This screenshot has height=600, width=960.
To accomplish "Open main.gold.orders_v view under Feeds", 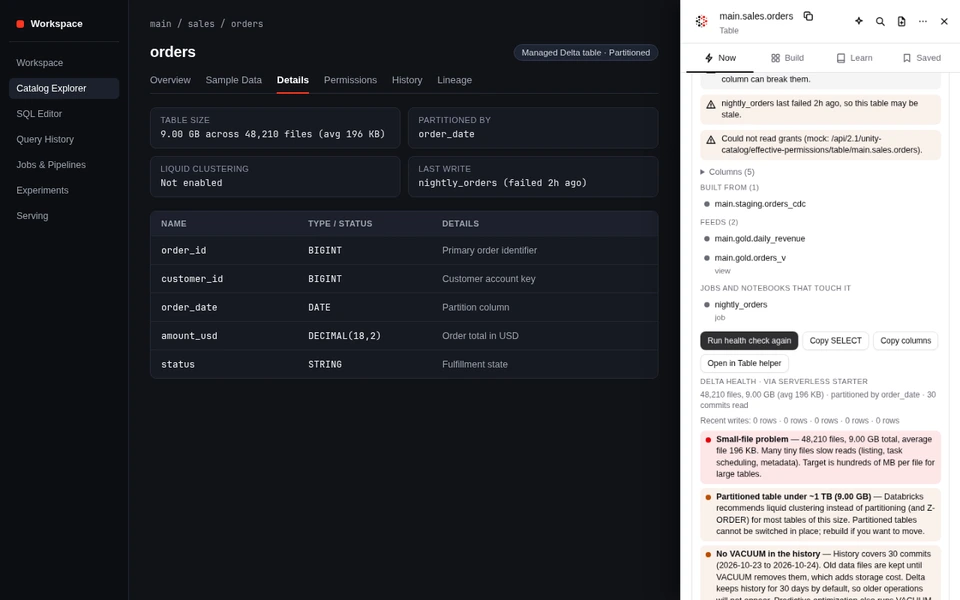I will [x=750, y=258].
